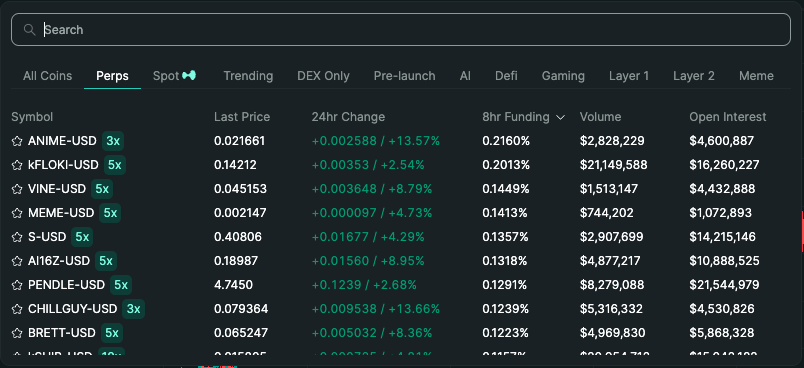Open the Layer 1 tab

pyautogui.click(x=629, y=76)
